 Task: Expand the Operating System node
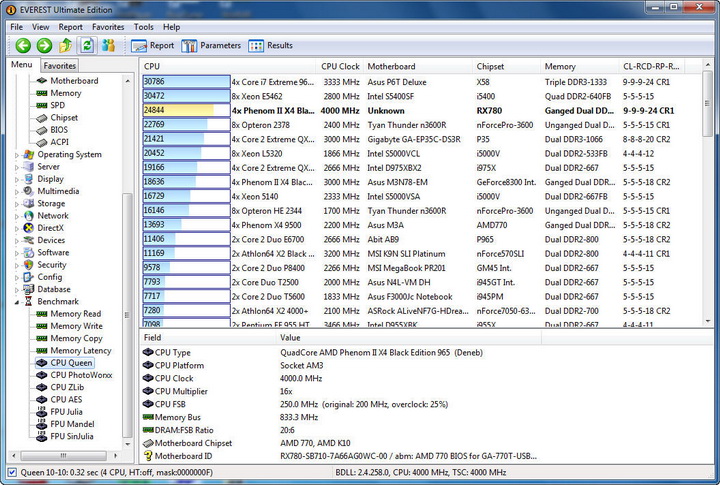[17, 155]
